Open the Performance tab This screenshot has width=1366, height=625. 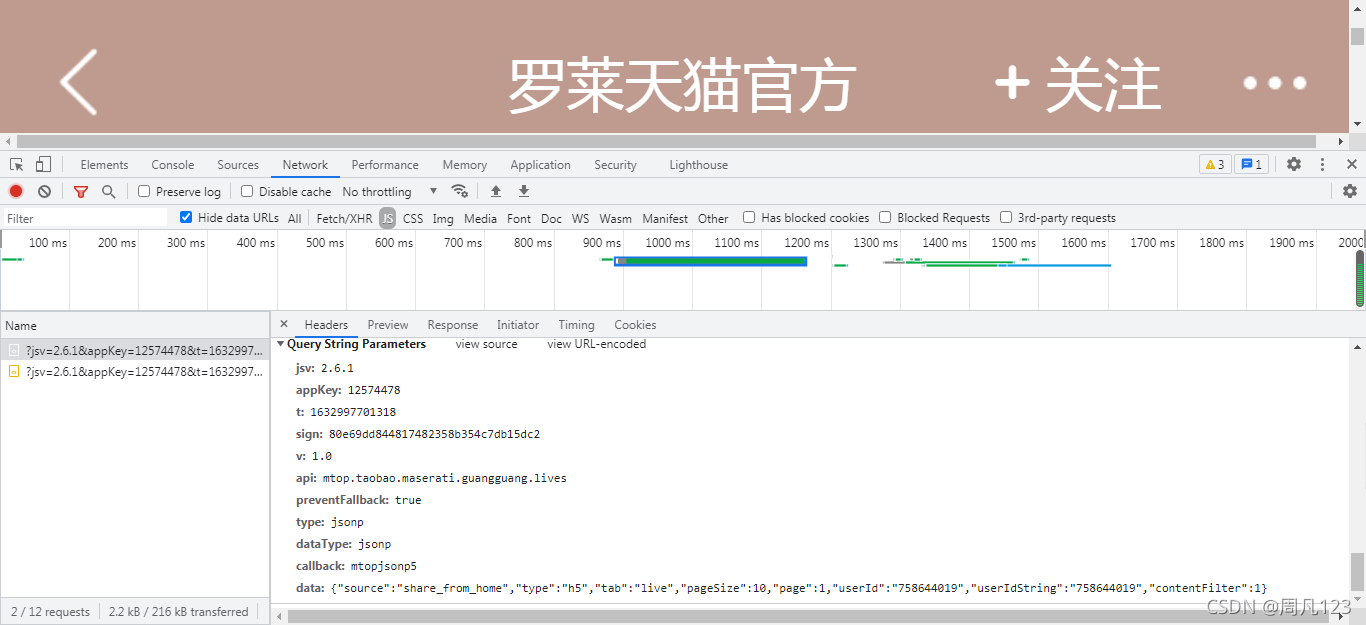click(x=385, y=165)
